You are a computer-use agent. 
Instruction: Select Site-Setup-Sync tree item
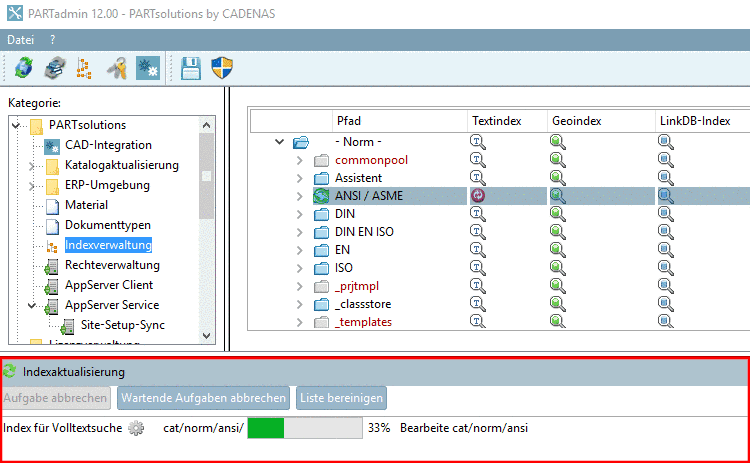[122, 325]
